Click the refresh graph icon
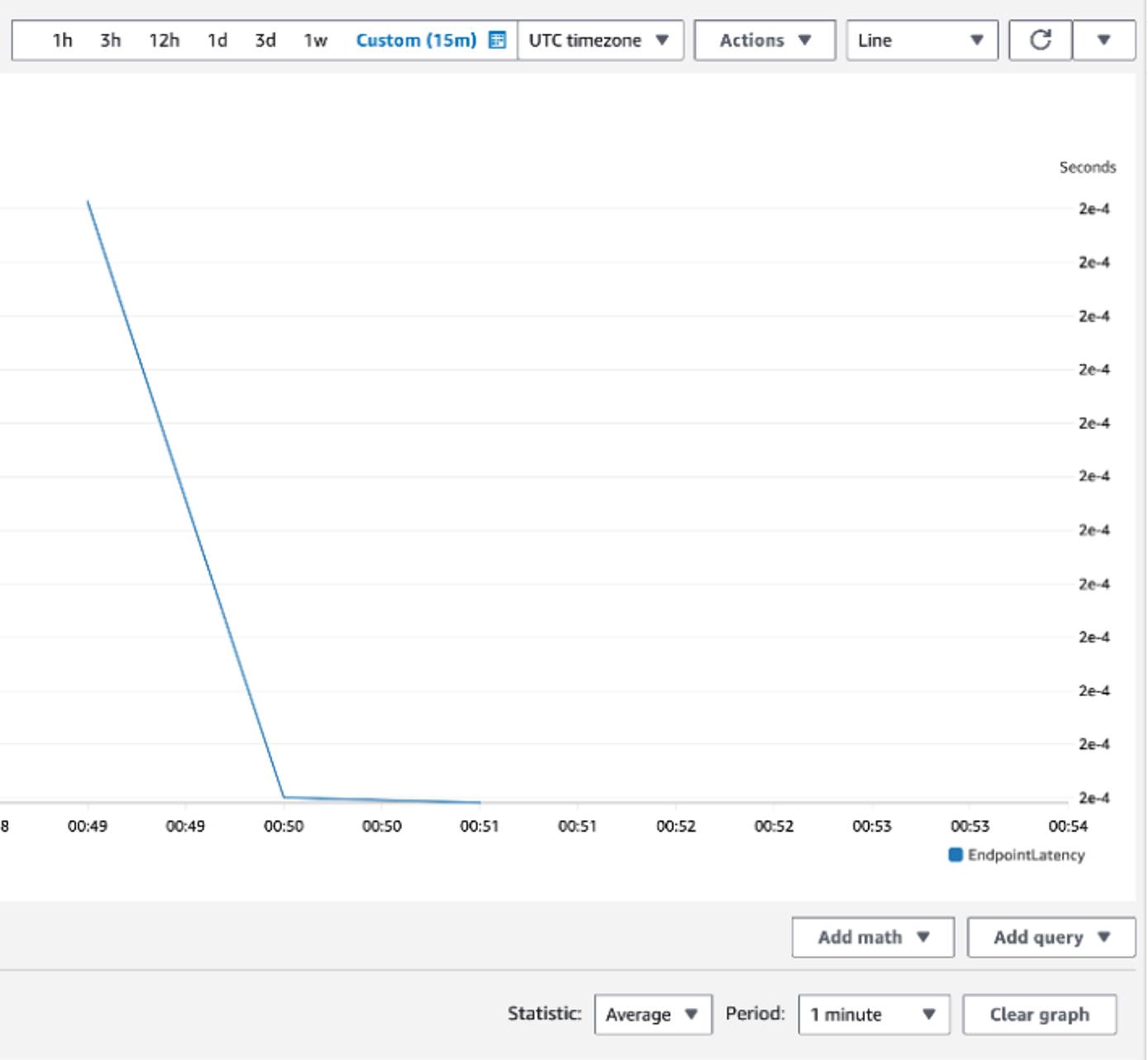 pyautogui.click(x=1040, y=38)
